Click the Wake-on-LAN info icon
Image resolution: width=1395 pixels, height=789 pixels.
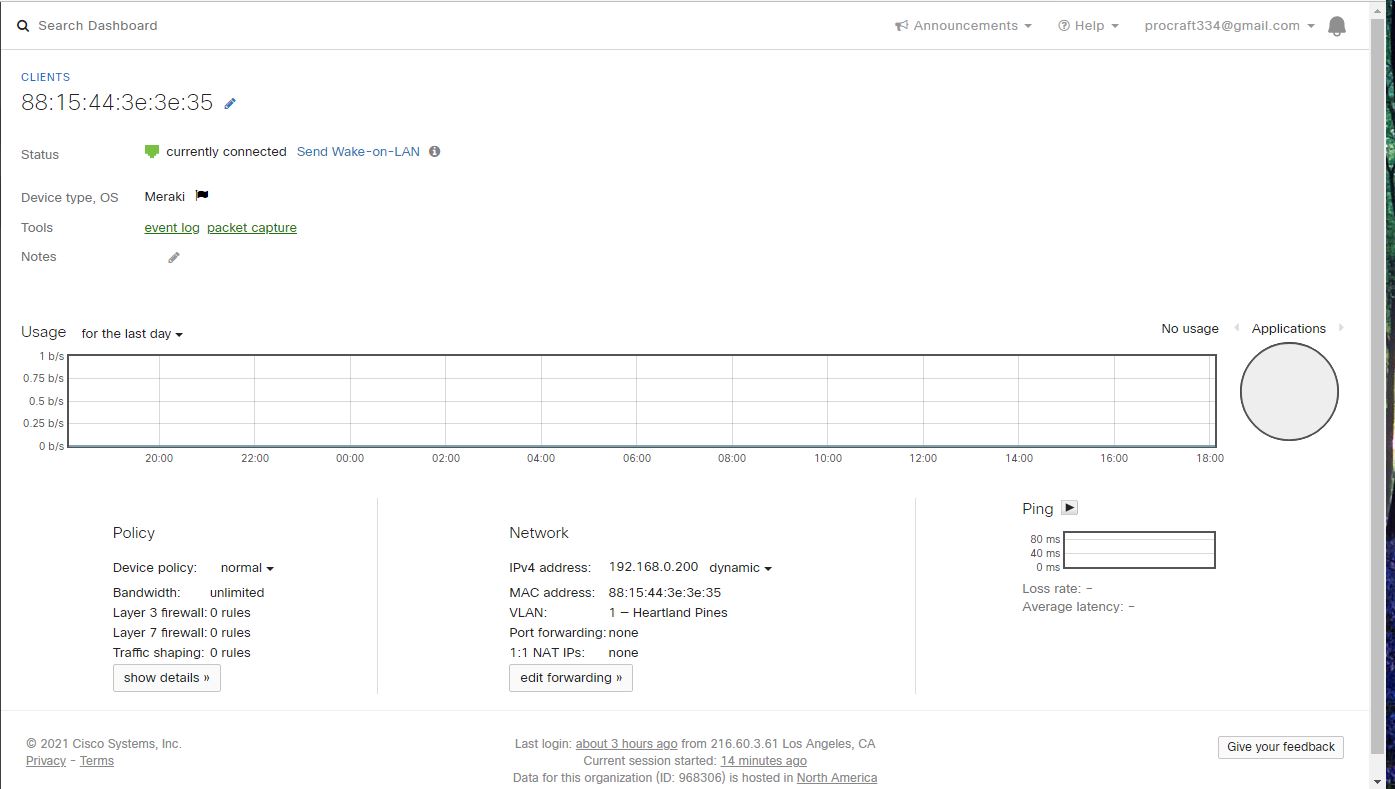click(x=434, y=152)
